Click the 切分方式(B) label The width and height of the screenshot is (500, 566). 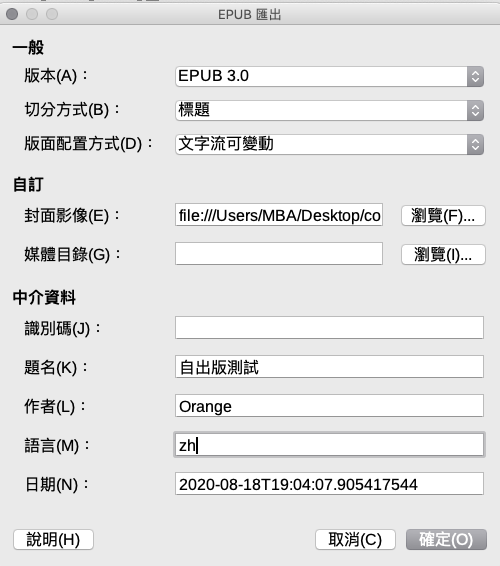72,110
